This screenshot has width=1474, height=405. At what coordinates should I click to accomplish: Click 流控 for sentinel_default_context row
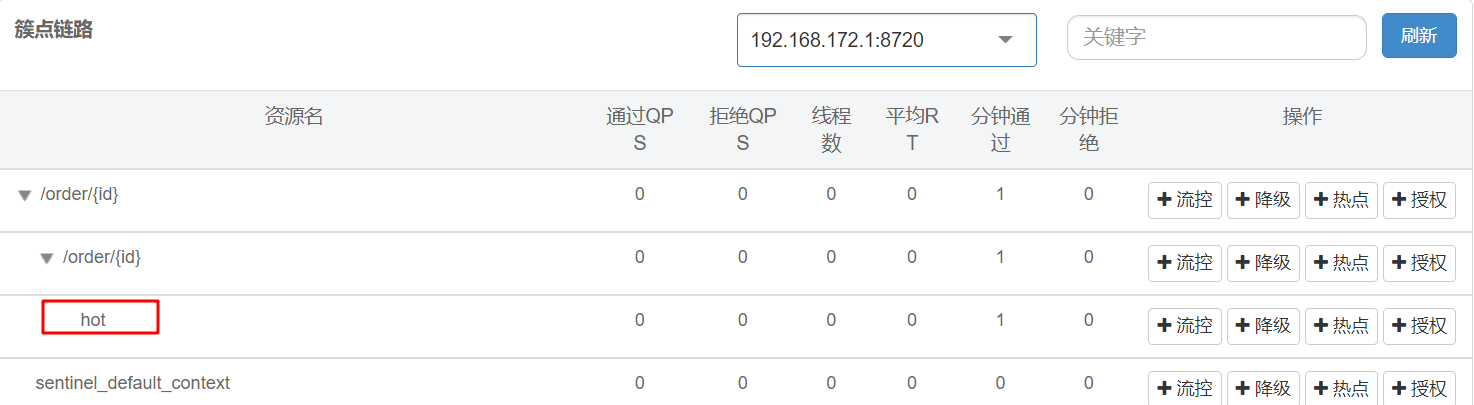(x=1184, y=388)
